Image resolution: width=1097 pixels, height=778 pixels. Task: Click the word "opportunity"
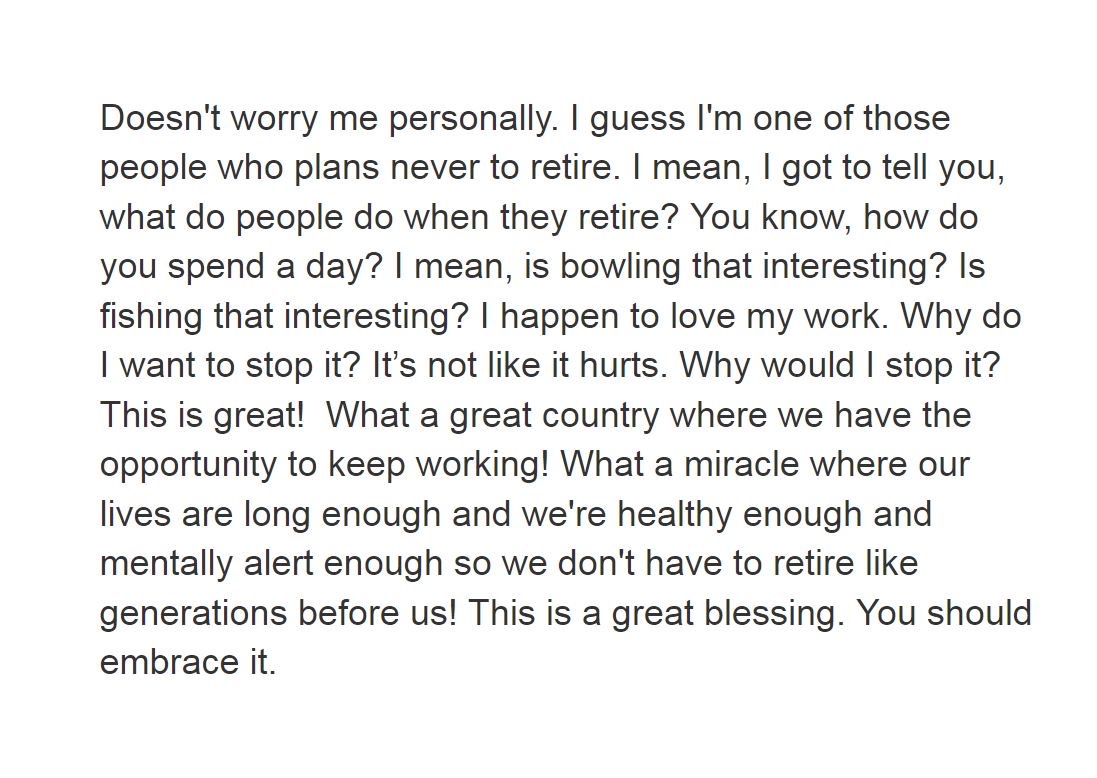pyautogui.click(x=188, y=467)
